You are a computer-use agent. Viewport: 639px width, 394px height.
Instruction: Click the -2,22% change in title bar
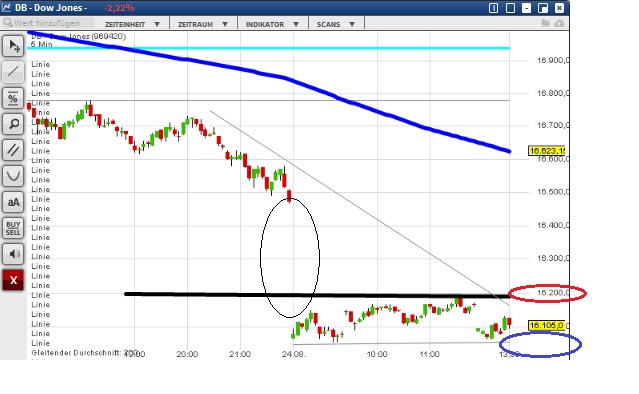119,8
